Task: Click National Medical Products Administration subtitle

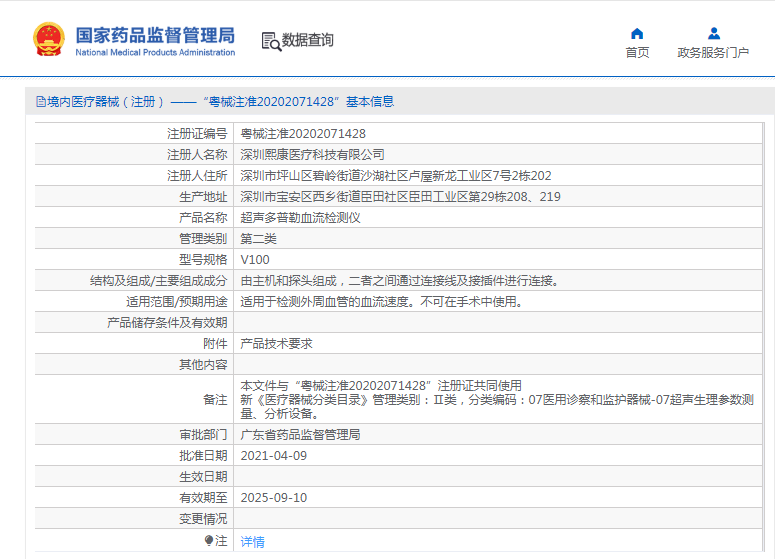Action: 155,52
